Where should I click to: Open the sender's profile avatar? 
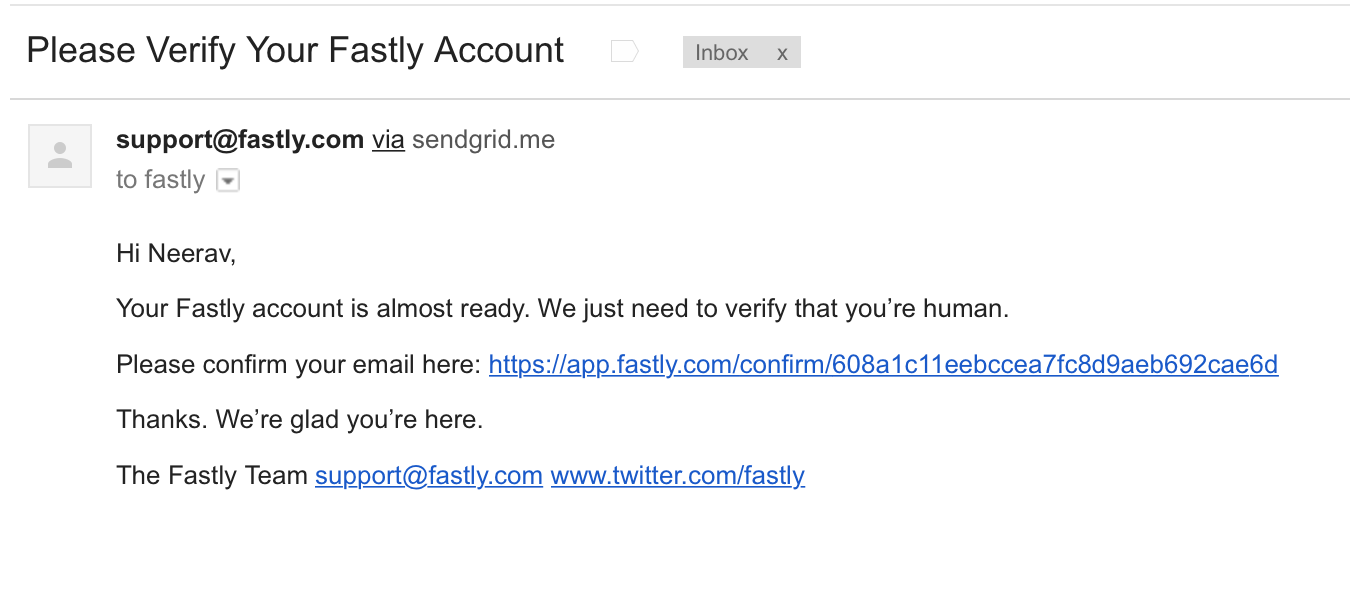(60, 156)
